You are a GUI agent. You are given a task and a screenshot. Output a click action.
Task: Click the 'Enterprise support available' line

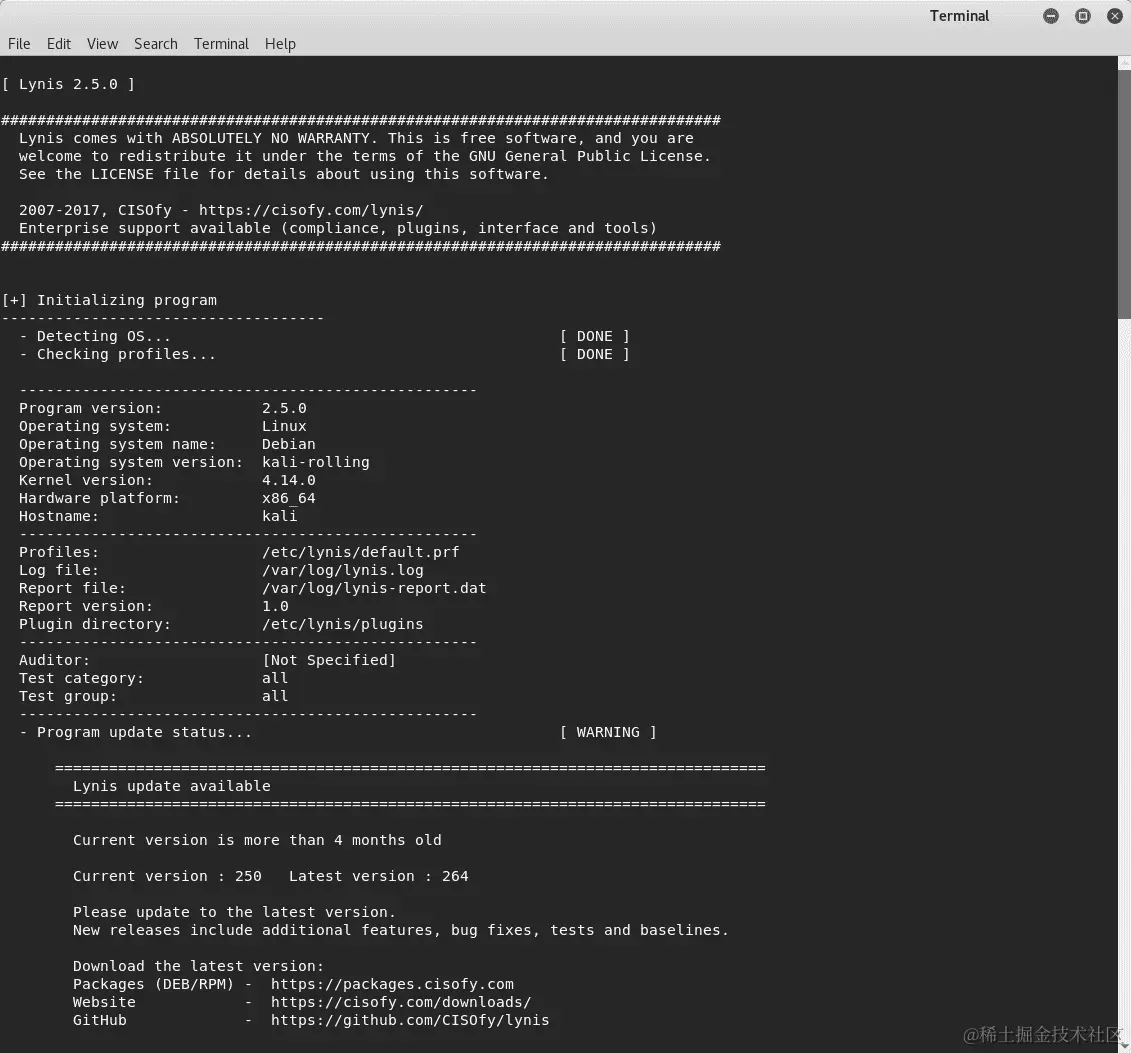(x=338, y=229)
